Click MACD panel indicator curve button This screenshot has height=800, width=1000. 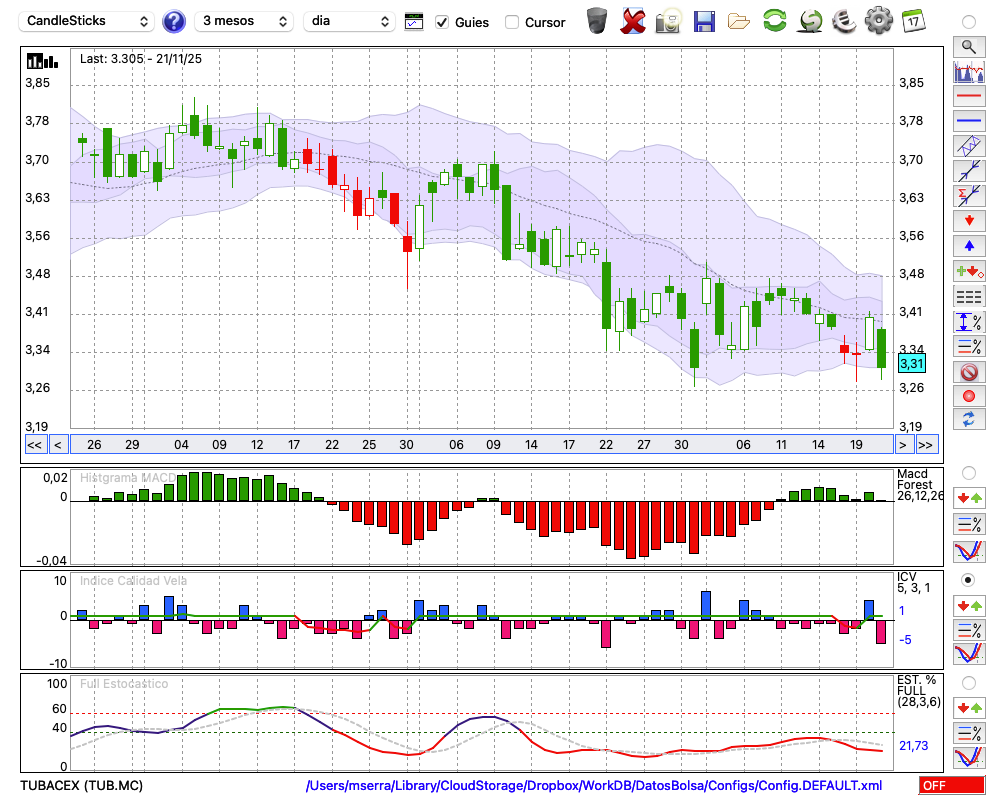[x=969, y=552]
